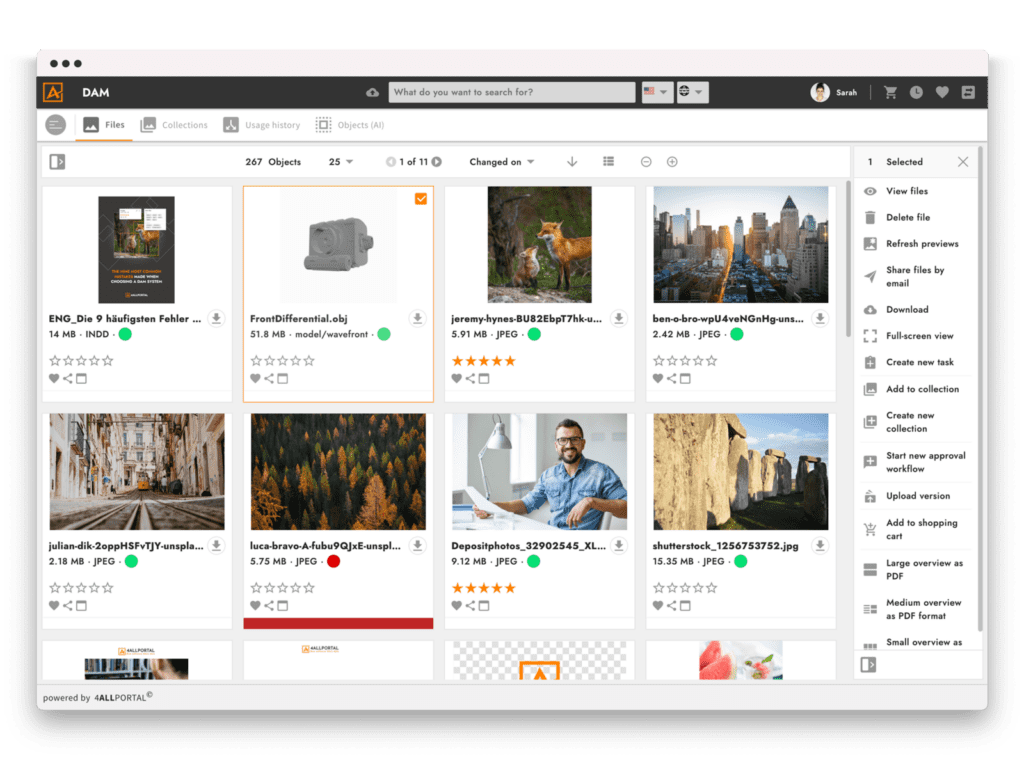1024x758 pixels.
Task: Open the language flag dropdown in the header
Action: tap(656, 91)
